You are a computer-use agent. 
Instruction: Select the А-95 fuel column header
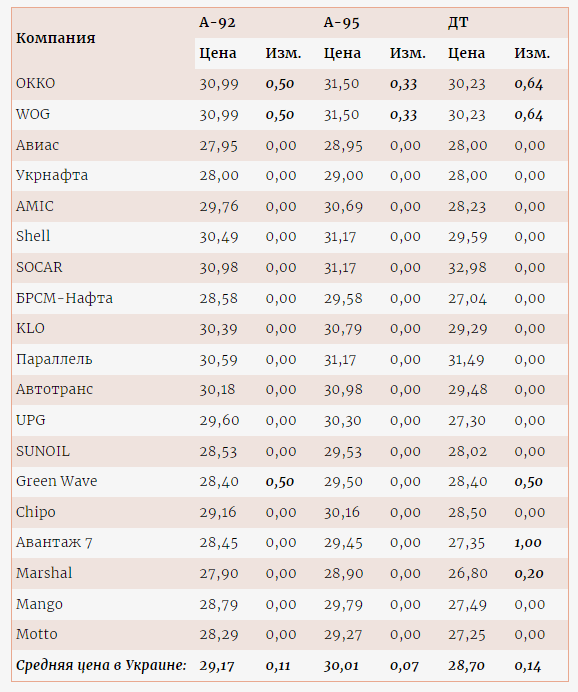(x=342, y=22)
